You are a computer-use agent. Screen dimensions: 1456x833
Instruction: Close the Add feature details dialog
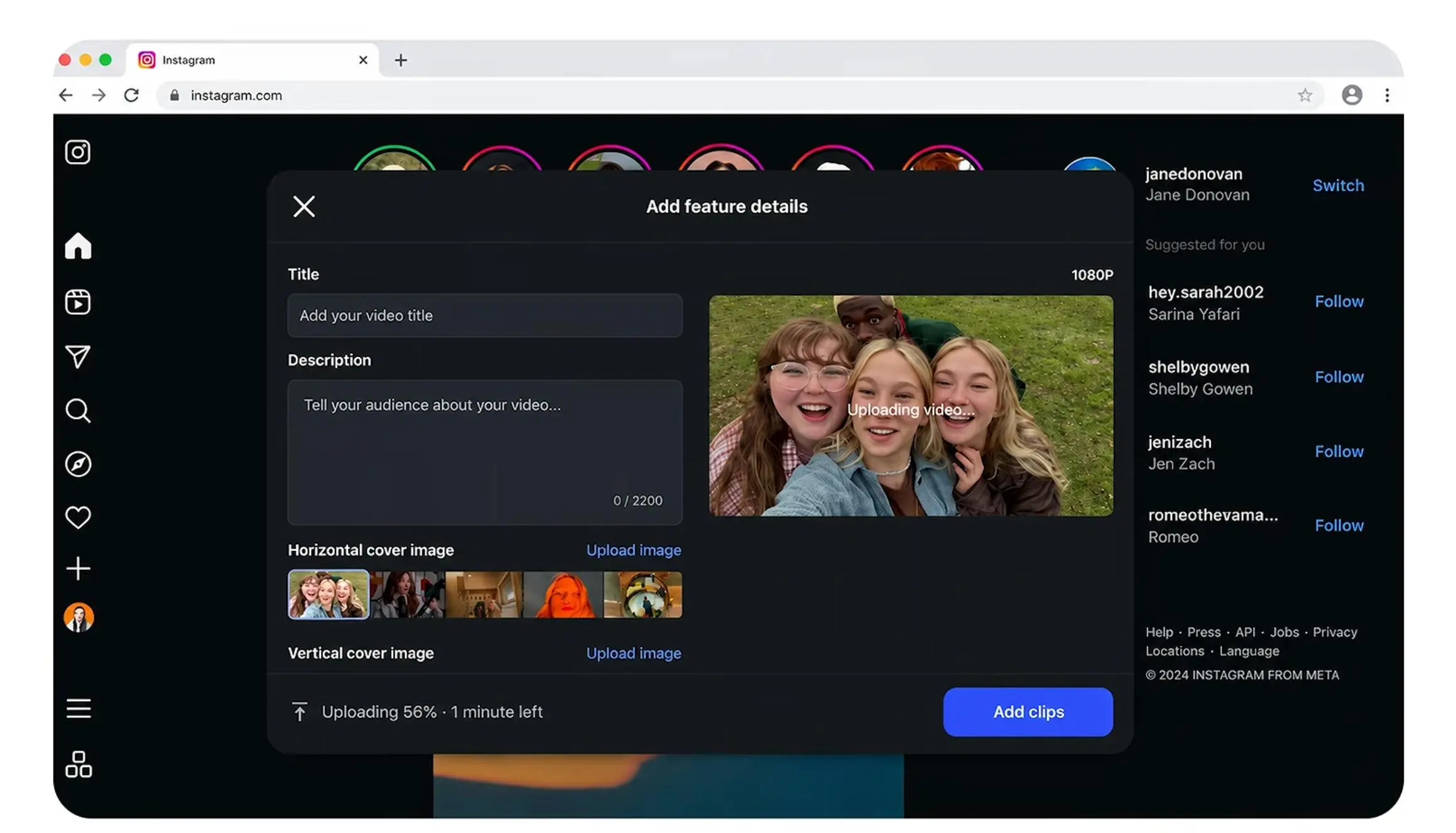click(304, 206)
